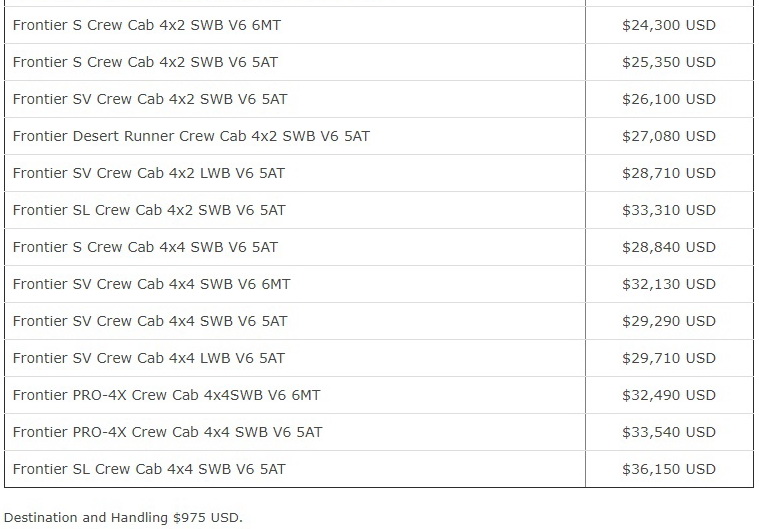The height and width of the screenshot is (529, 759).
Task: Click Frontier SL Crew Cab 4x2 SWB model
Action: (149, 210)
